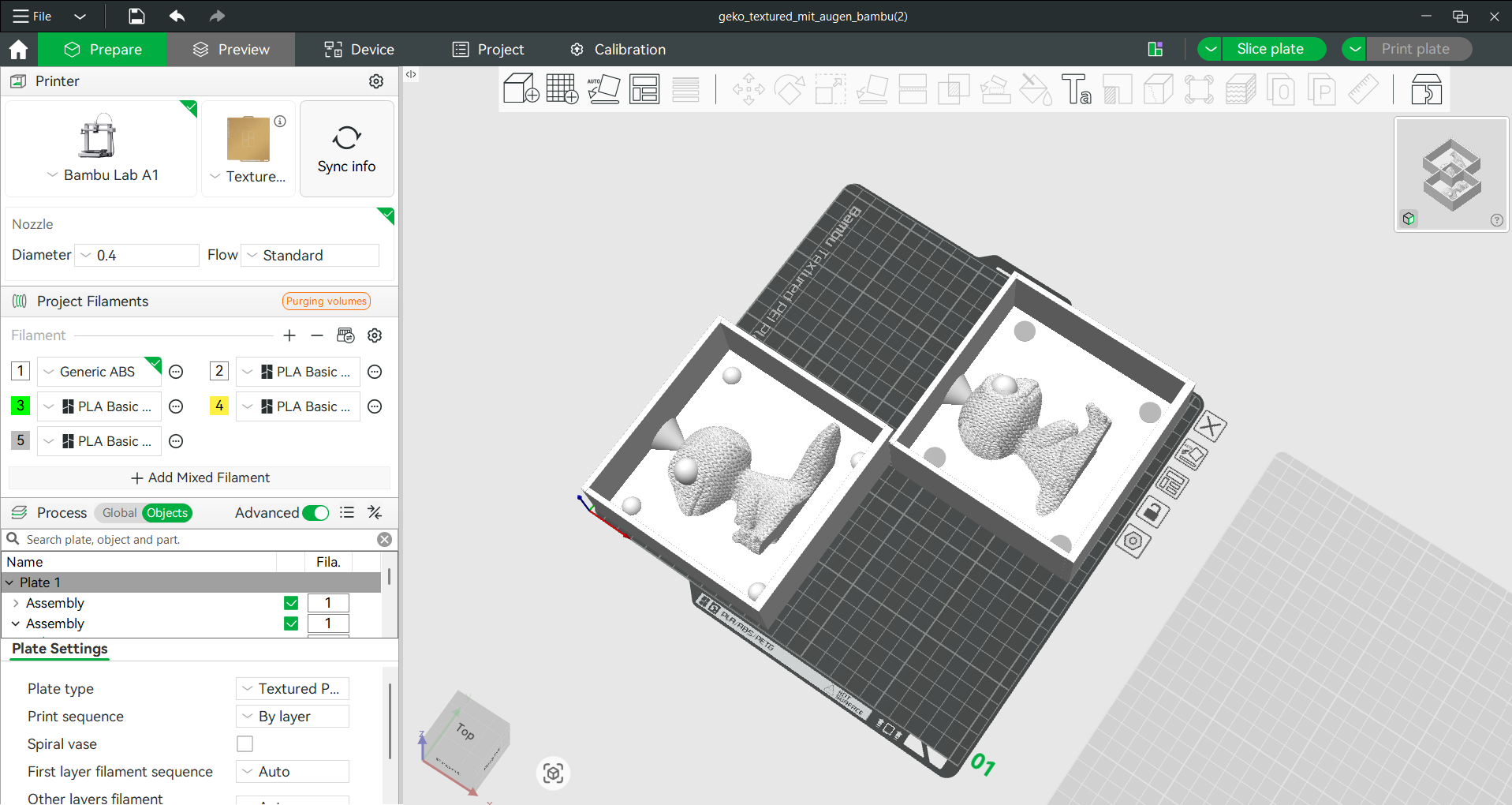This screenshot has width=1512, height=805.
Task: Toggle the Advanced mode switch
Action: point(315,513)
